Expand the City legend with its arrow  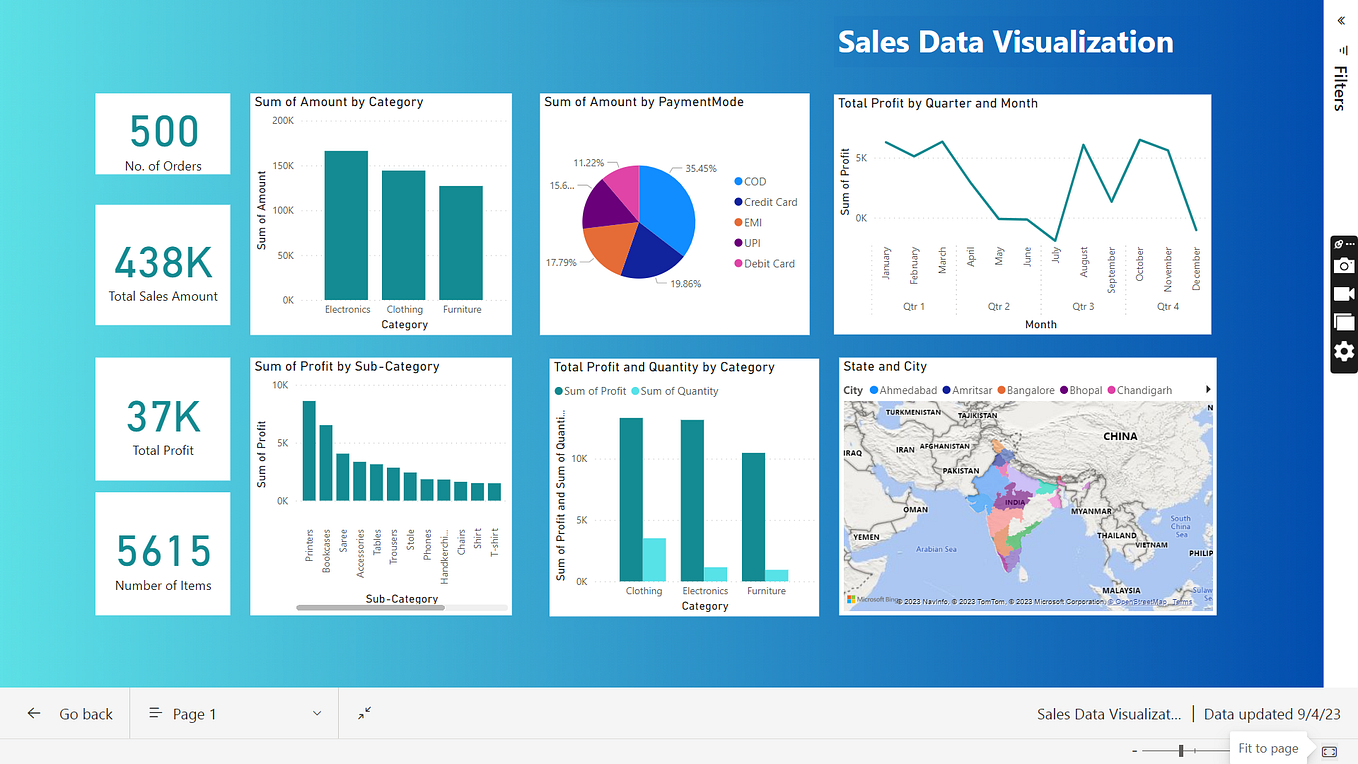(x=1208, y=389)
